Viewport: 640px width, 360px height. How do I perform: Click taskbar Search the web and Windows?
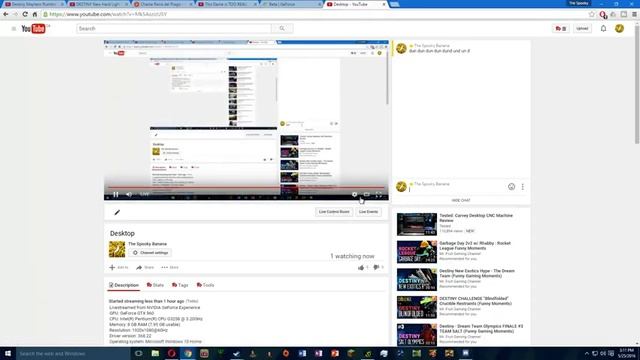point(73,353)
